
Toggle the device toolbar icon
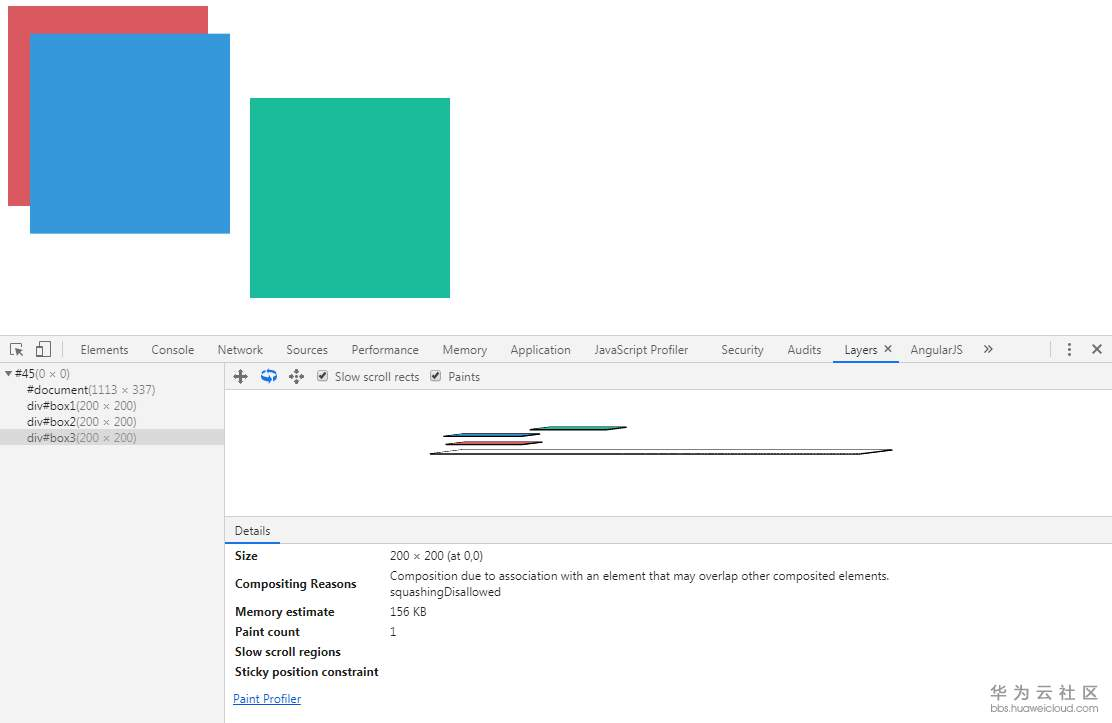[43, 349]
